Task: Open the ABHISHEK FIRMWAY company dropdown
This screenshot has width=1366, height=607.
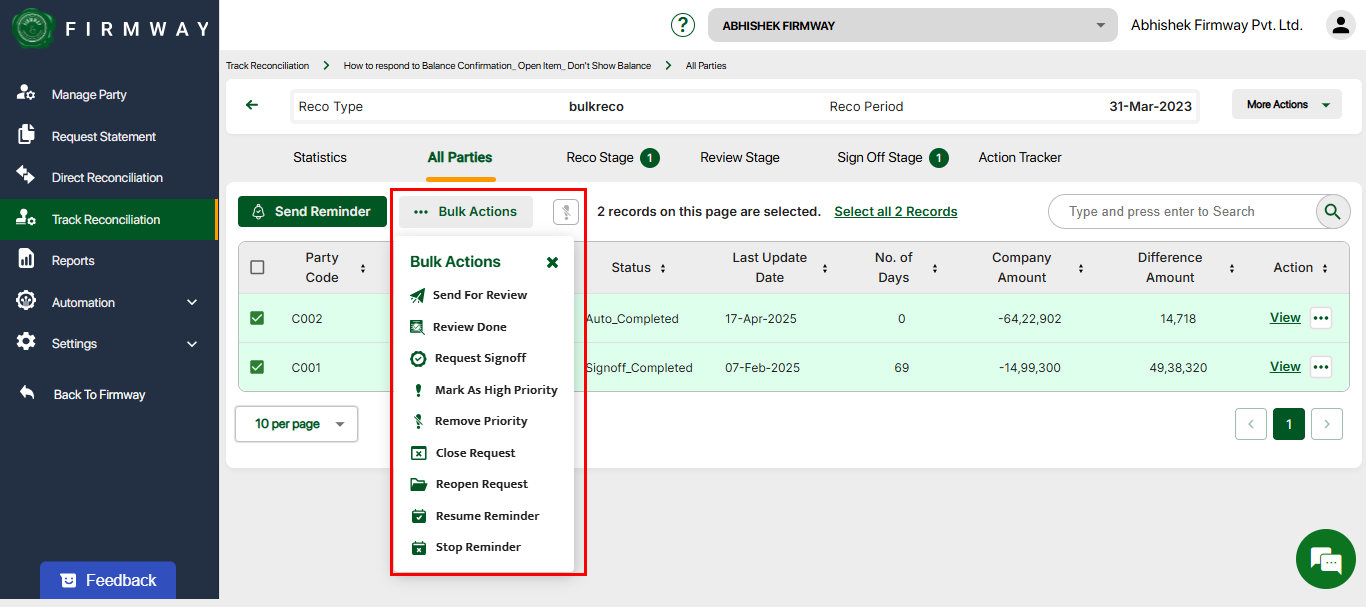Action: click(x=912, y=25)
